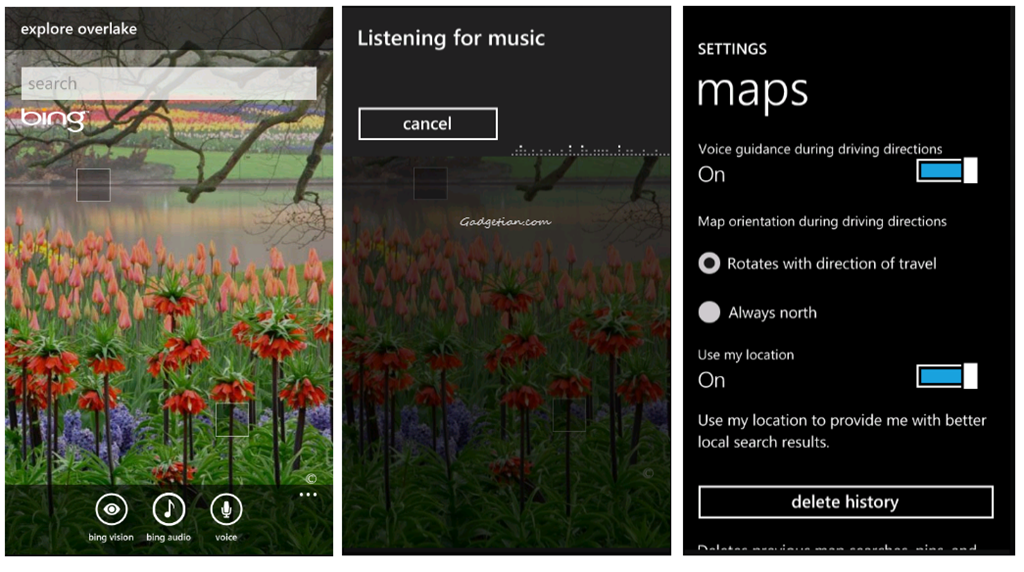Disable the Use my location switch
The height and width of the screenshot is (572, 1024).
946,376
